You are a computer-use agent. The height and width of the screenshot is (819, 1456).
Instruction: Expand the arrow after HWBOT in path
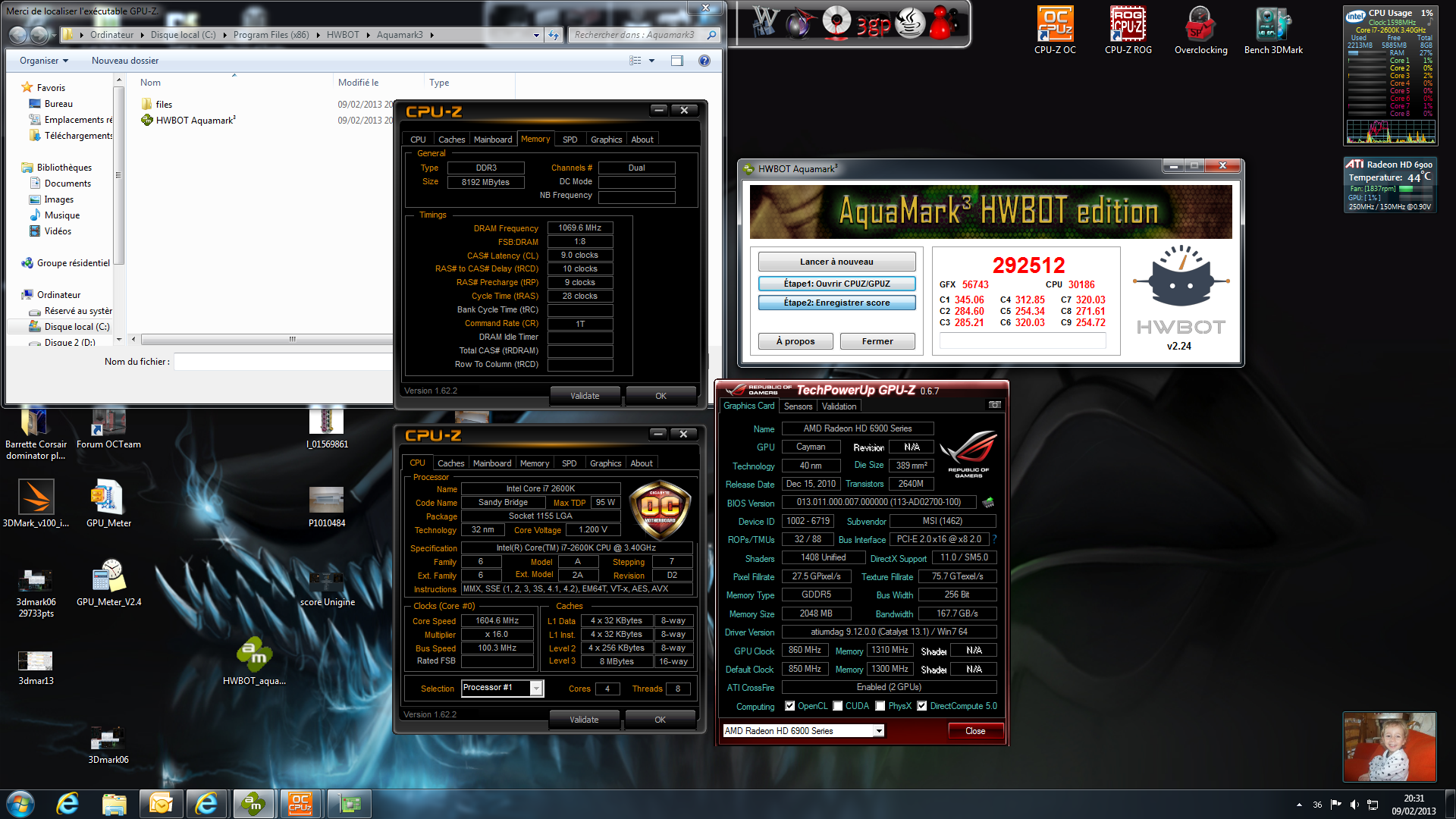tap(368, 35)
